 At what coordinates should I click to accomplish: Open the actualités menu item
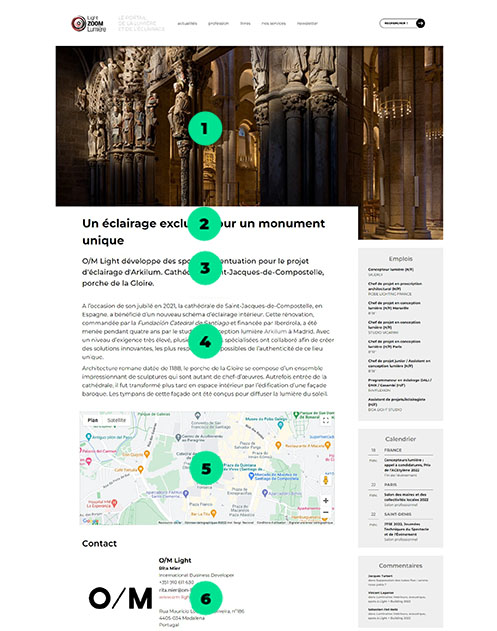[x=187, y=23]
